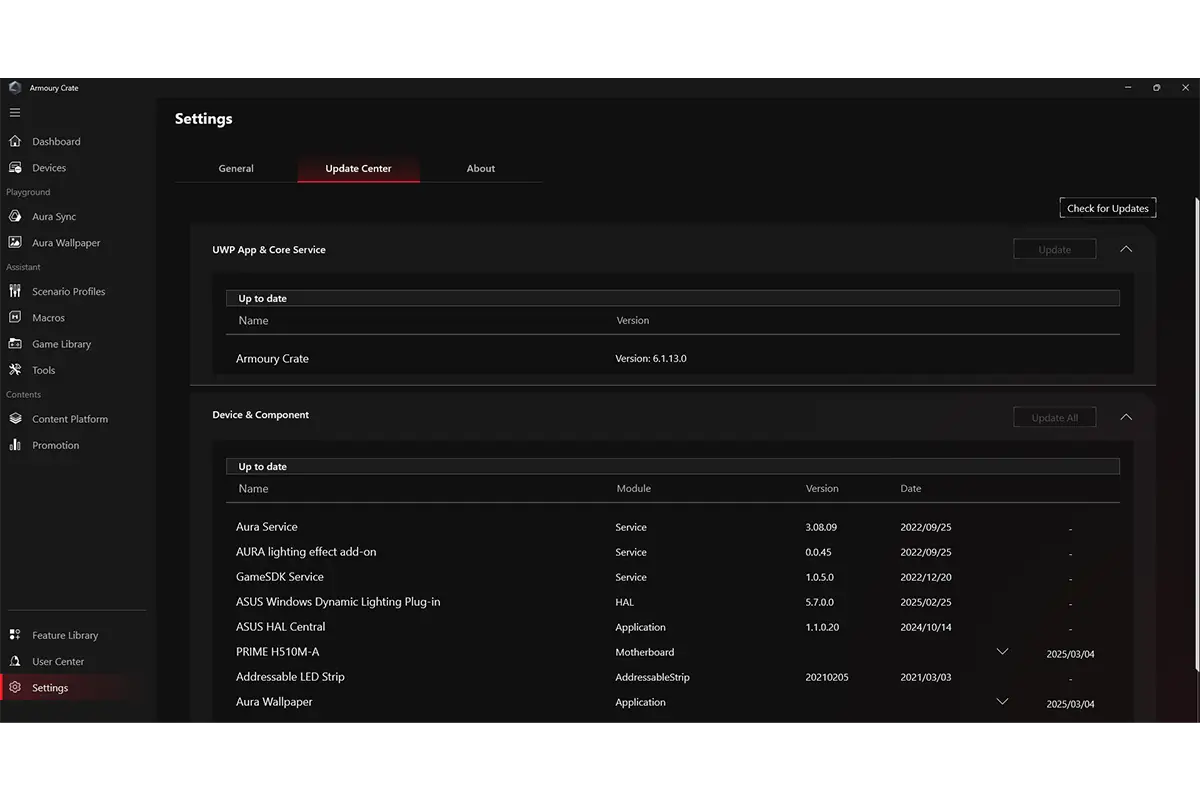
Task: Click Aura Wallpaper in the component list
Action: 274,702
